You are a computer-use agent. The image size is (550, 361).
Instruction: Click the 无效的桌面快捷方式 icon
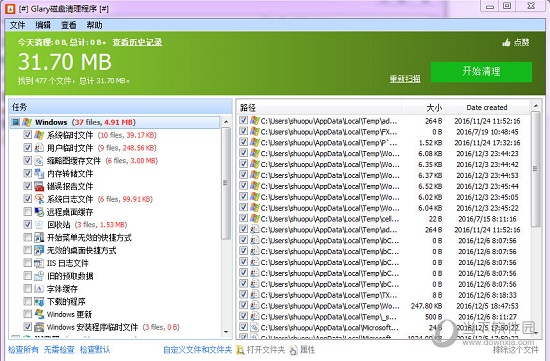(x=39, y=250)
